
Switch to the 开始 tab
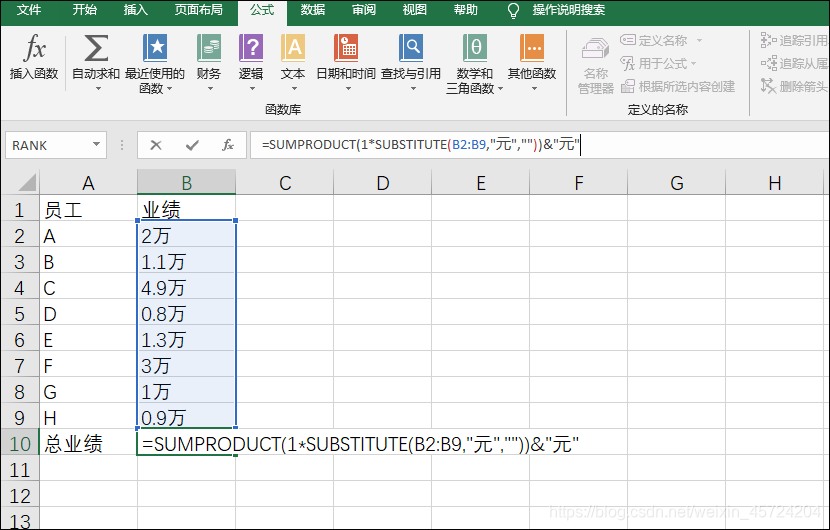click(x=85, y=10)
